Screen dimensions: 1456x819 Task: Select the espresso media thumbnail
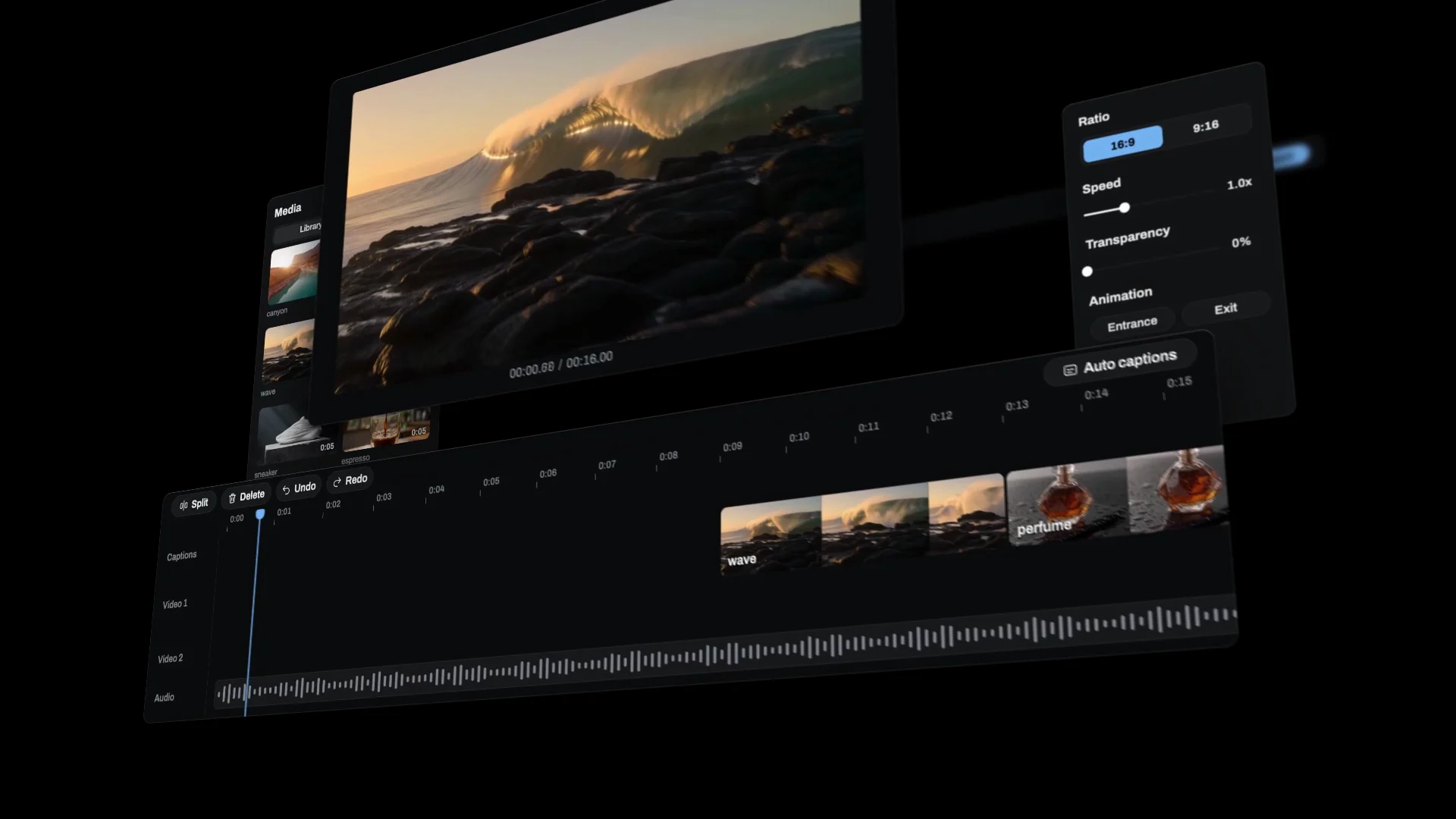(387, 430)
